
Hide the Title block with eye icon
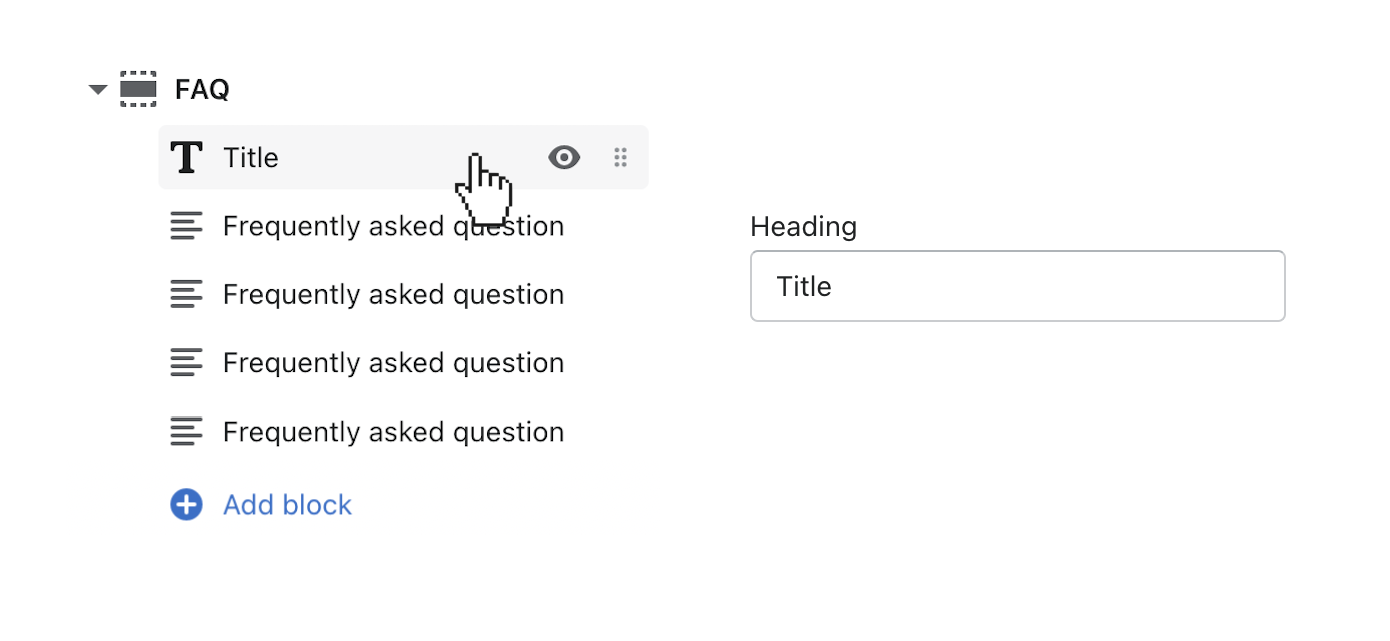tap(564, 157)
